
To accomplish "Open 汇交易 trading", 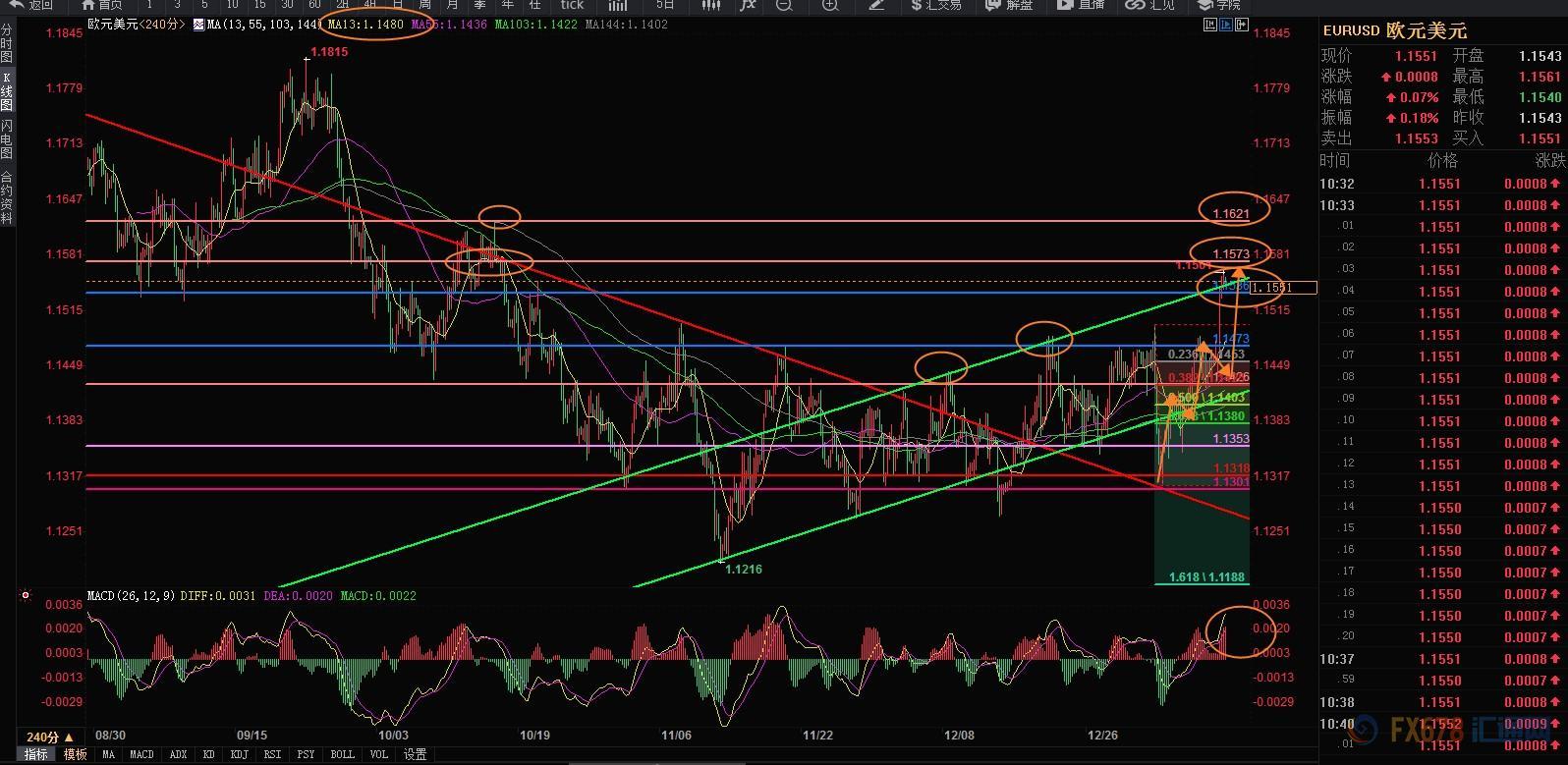I will tap(936, 5).
